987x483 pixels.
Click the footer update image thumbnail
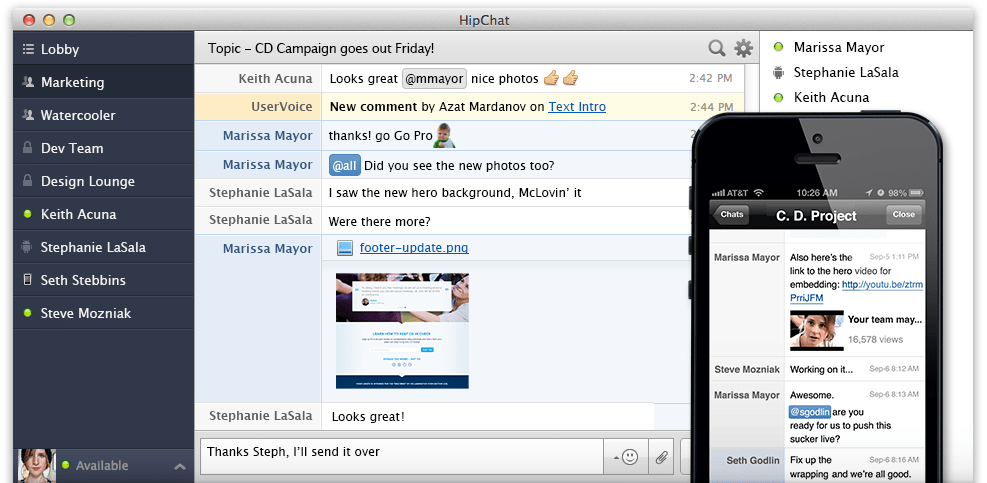coord(402,331)
